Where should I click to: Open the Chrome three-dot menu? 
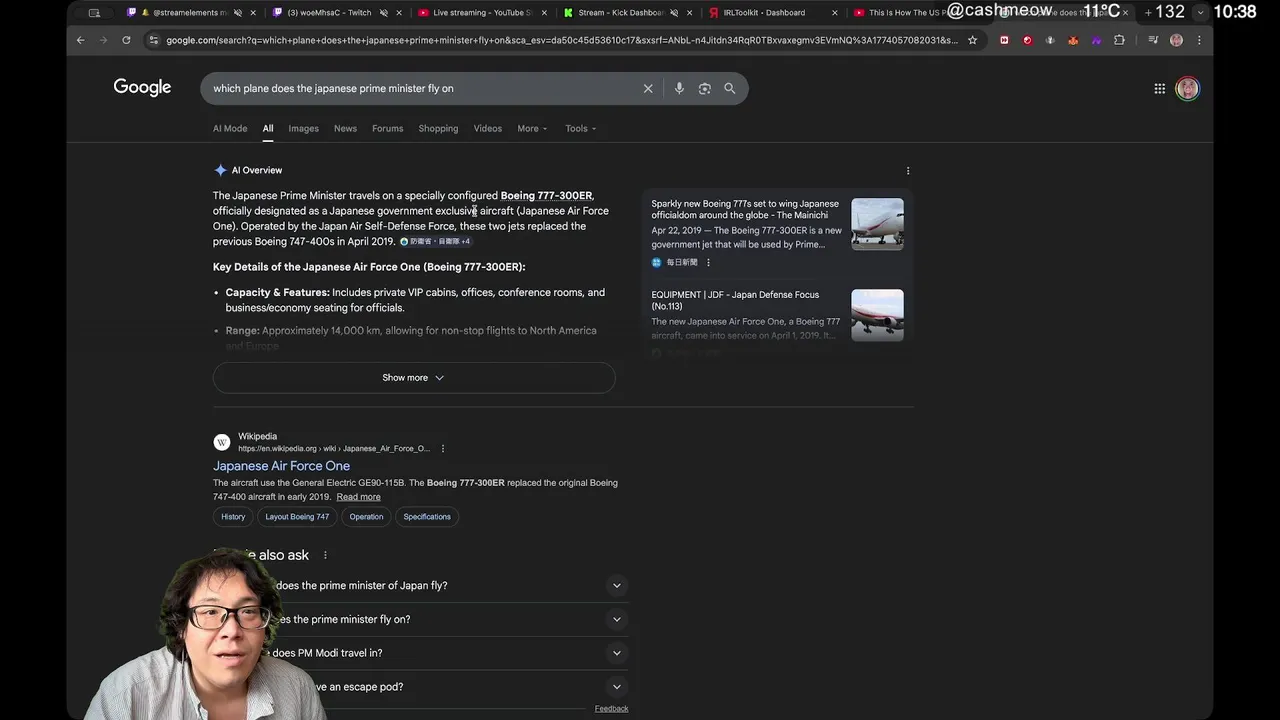(x=1199, y=40)
